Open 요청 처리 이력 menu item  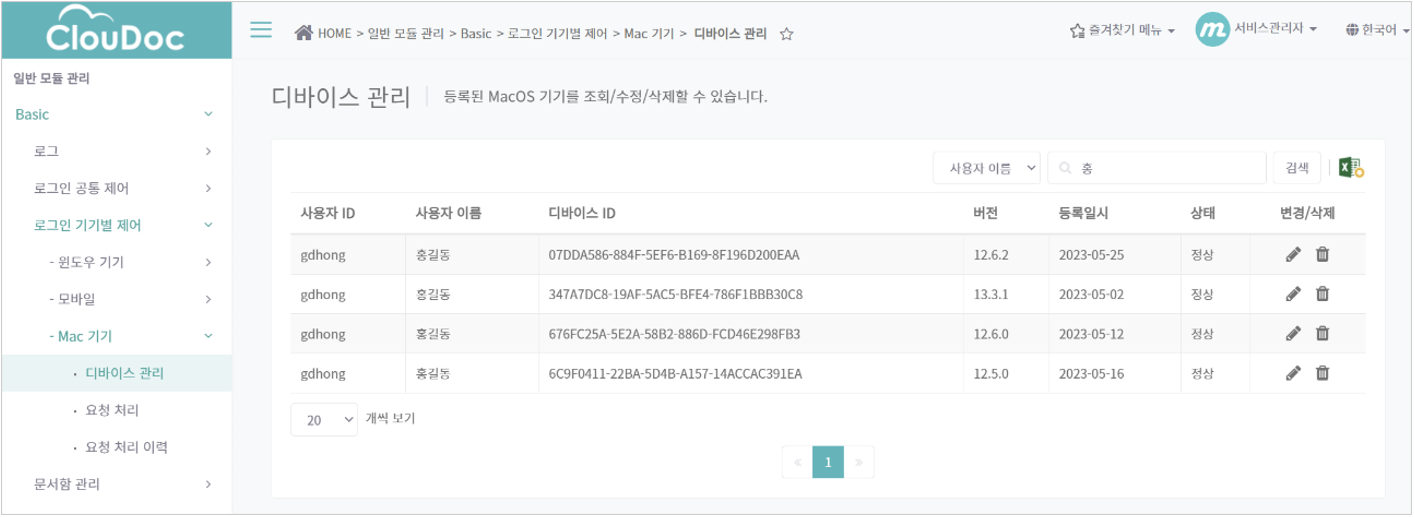point(116,447)
